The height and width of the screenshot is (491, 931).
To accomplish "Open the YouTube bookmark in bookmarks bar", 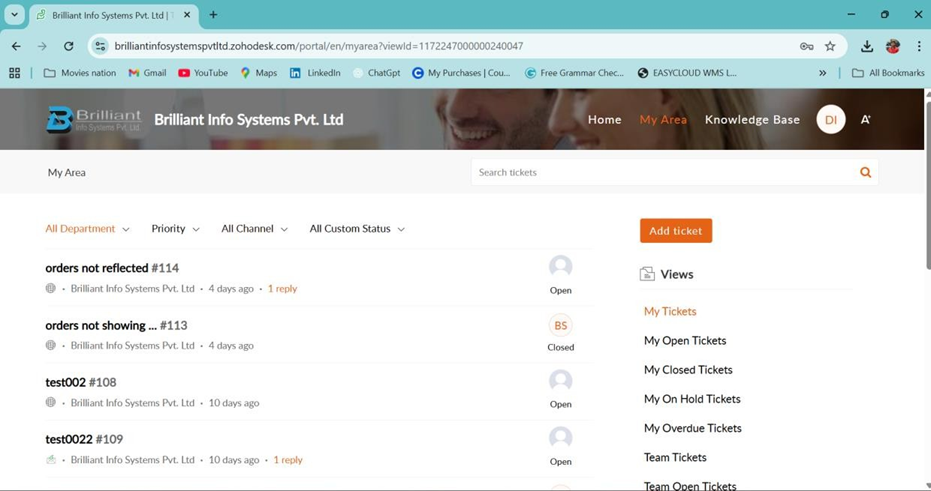I will (203, 73).
